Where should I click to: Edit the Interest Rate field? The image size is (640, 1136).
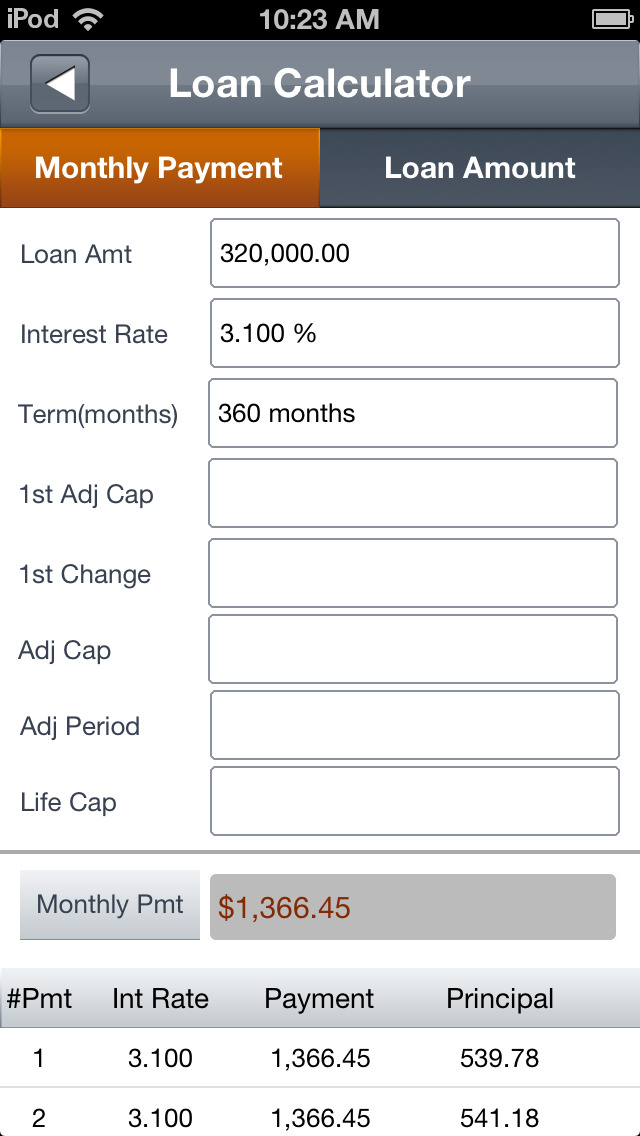coord(415,333)
